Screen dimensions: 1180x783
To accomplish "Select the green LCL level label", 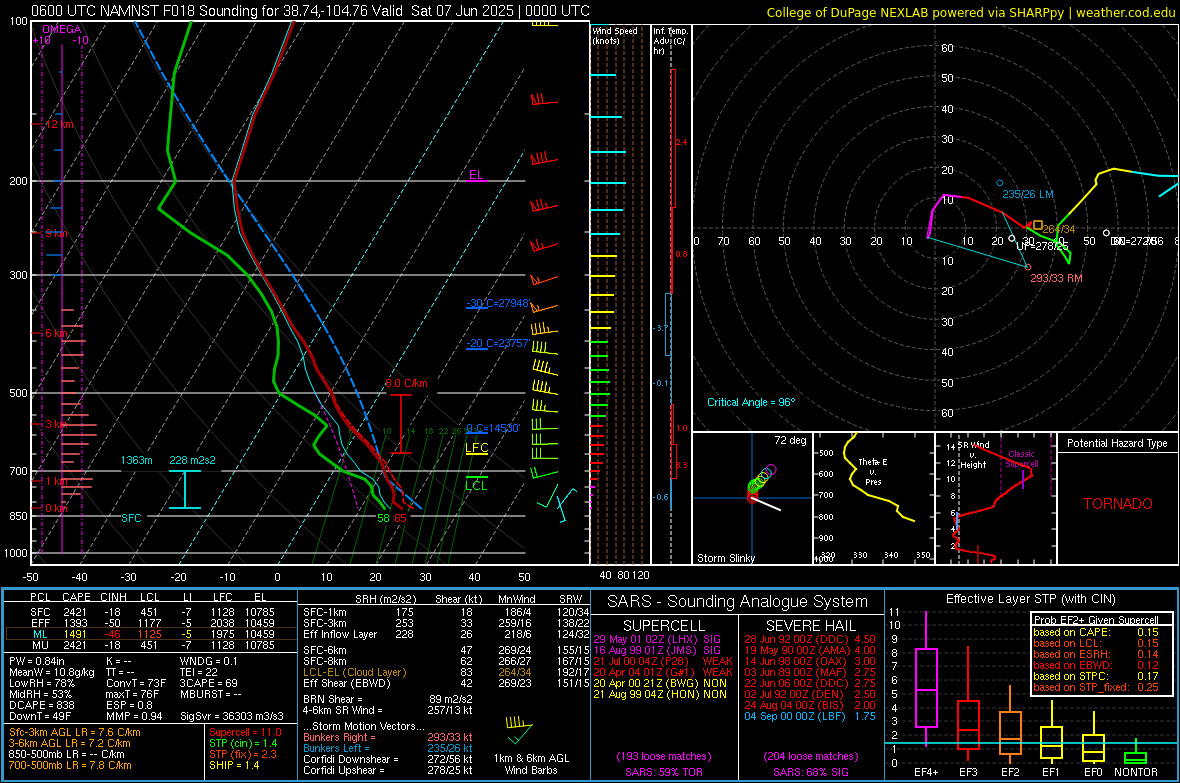I will [476, 486].
